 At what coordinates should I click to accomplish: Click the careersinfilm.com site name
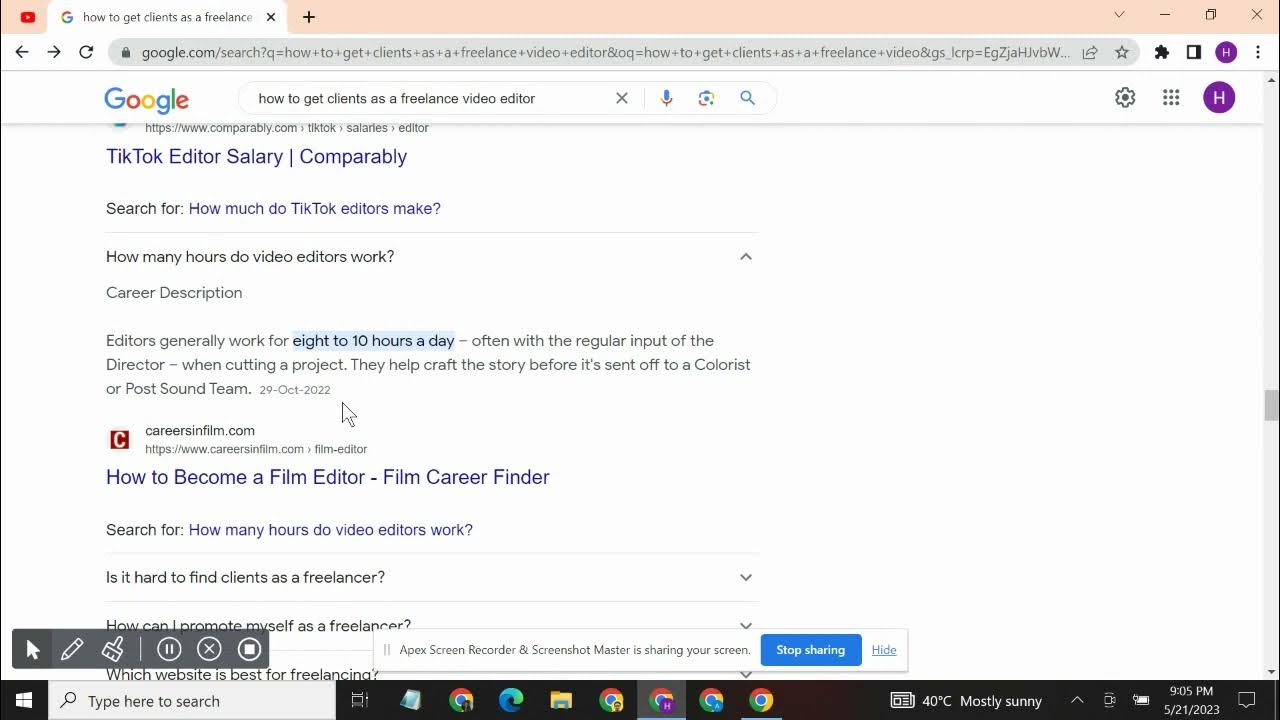pyautogui.click(x=200, y=431)
